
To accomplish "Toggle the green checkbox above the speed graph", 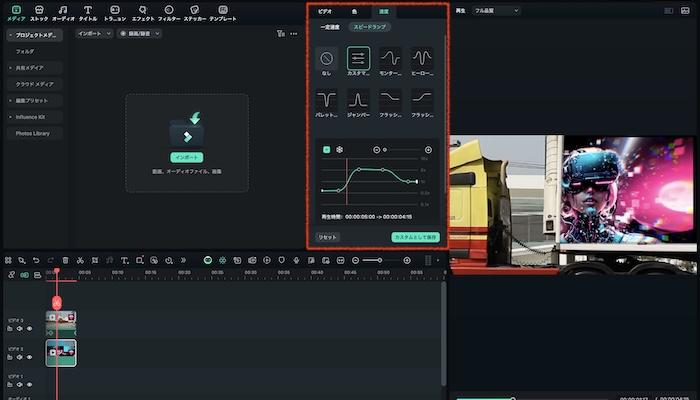I will [x=326, y=149].
